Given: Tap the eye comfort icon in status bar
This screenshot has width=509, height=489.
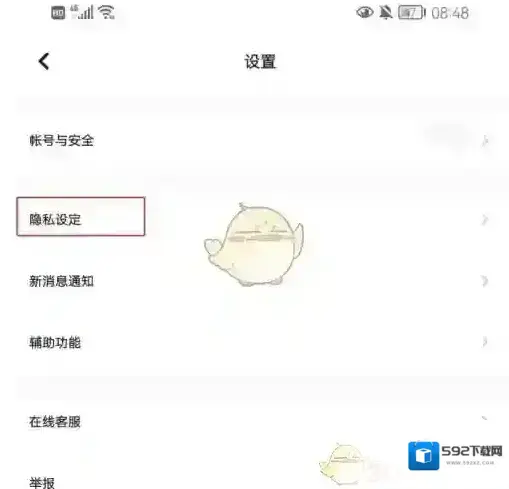Looking at the screenshot, I should click(x=365, y=13).
